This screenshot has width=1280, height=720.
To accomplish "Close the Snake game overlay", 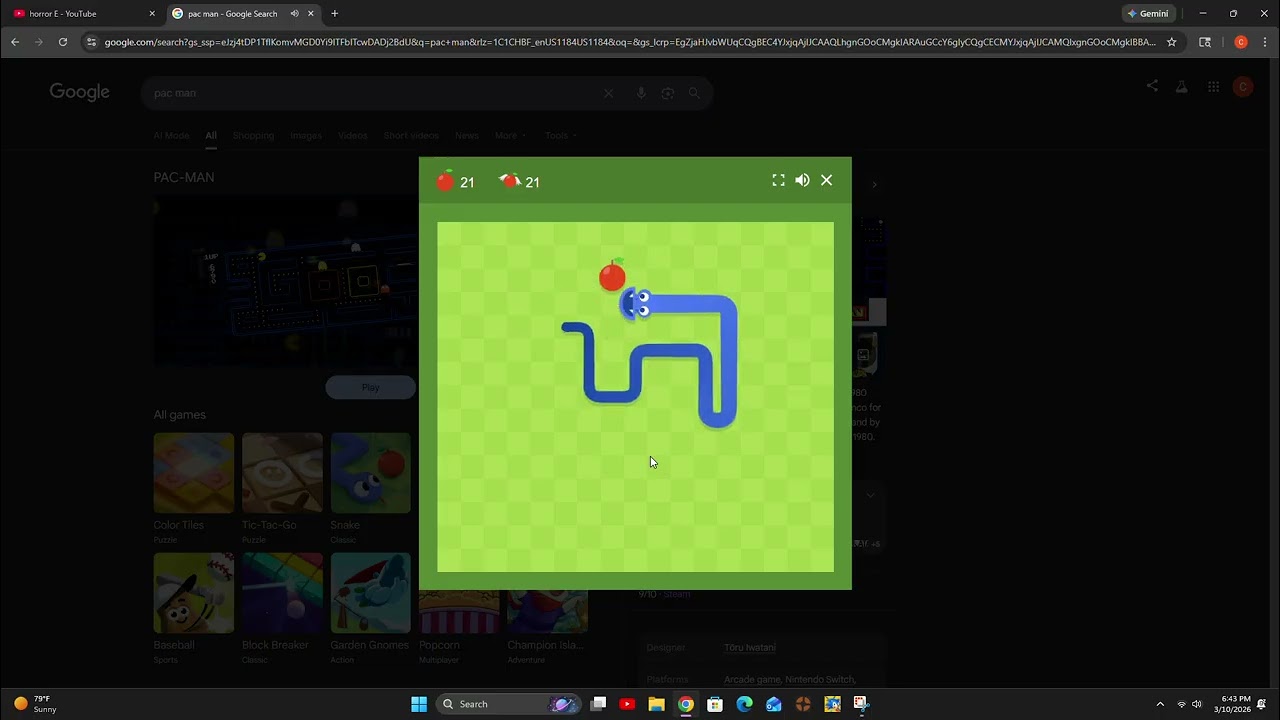I will (826, 180).
